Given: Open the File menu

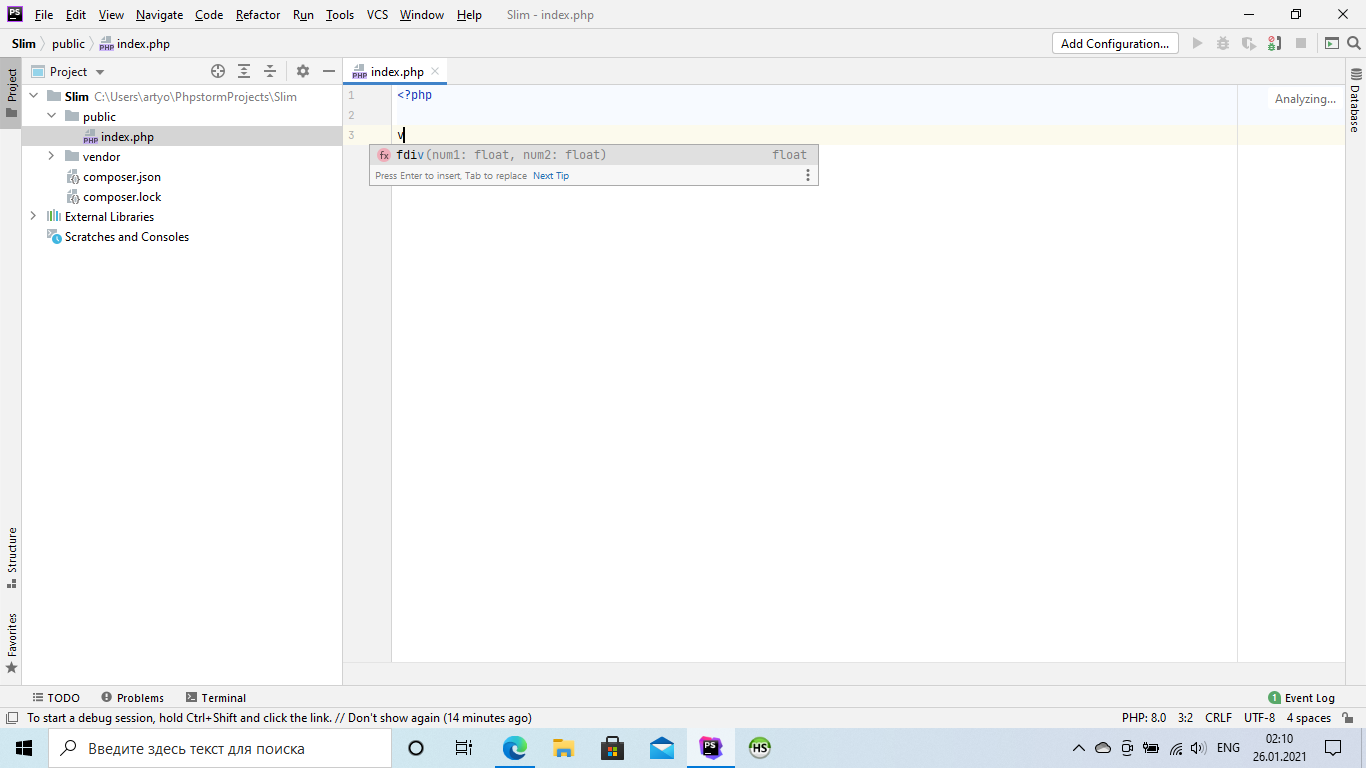Looking at the screenshot, I should pyautogui.click(x=44, y=15).
